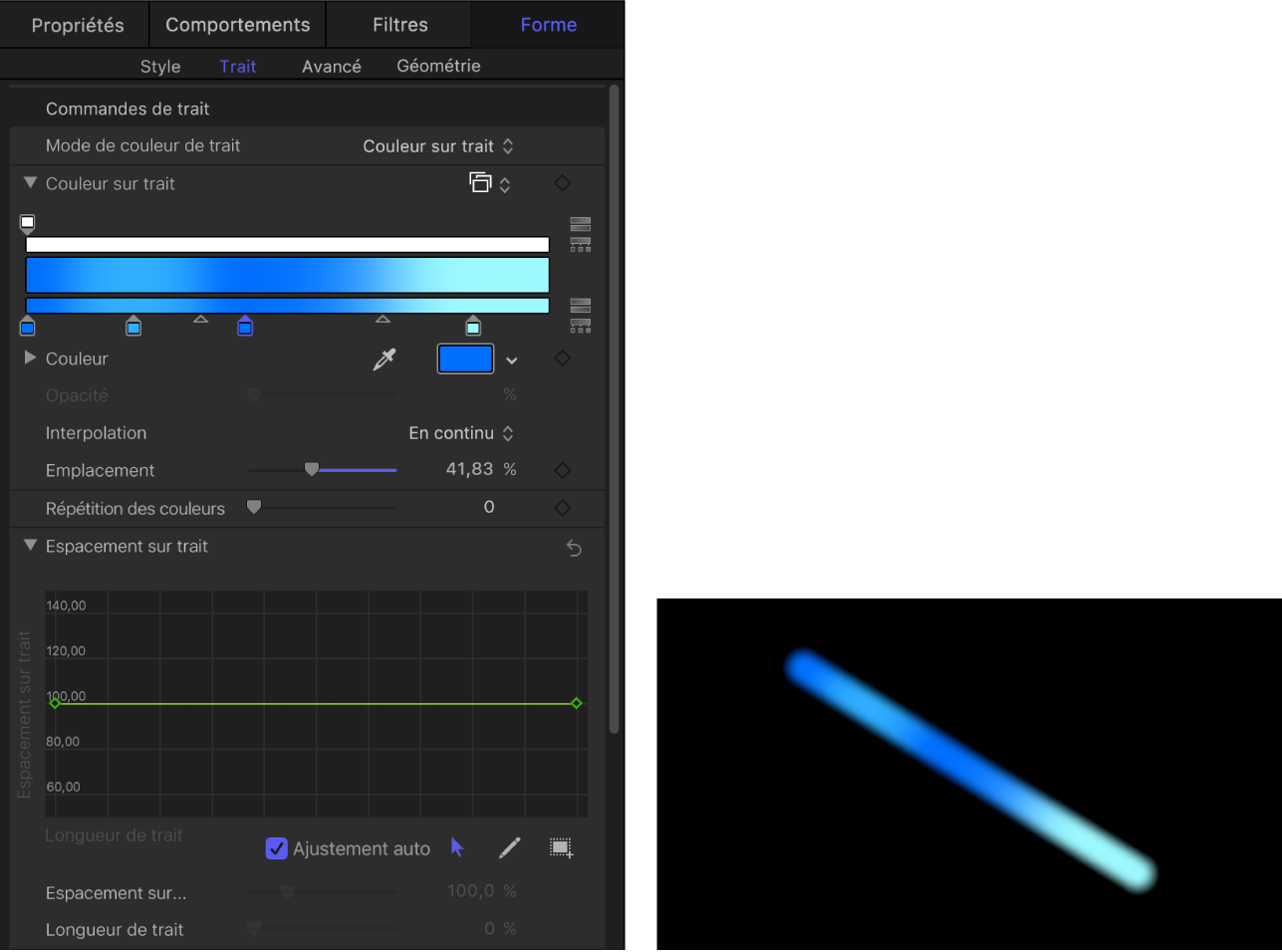The image size is (1282, 952).
Task: Click the 140,00 graph axis label
Action: [66, 605]
